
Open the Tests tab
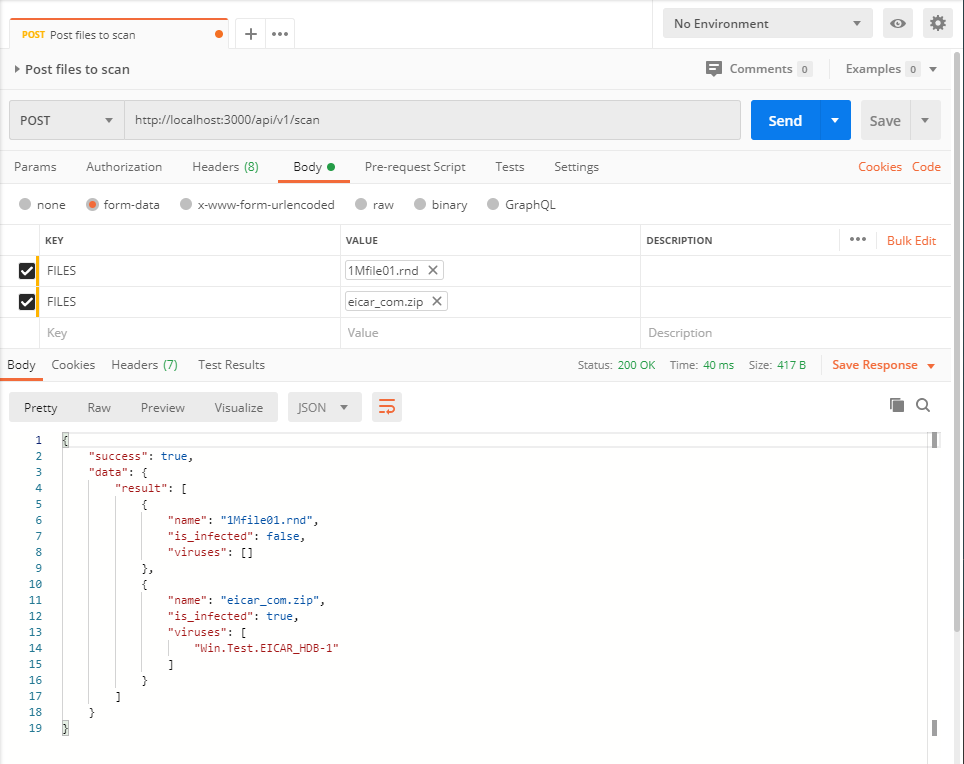[x=510, y=167]
